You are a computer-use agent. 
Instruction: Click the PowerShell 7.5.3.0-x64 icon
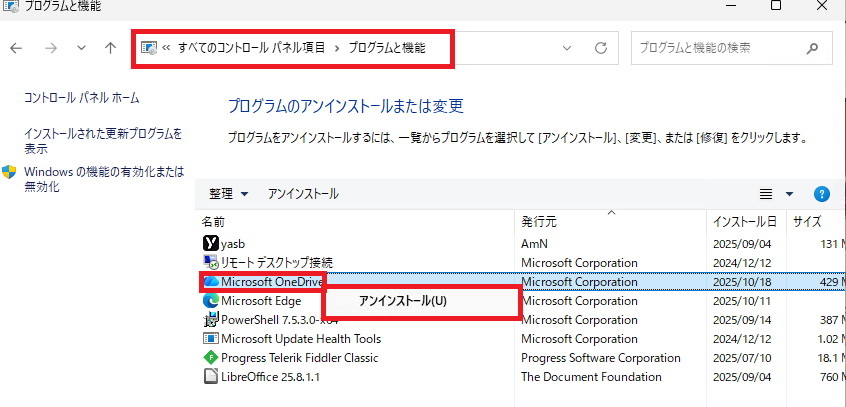[210, 320]
